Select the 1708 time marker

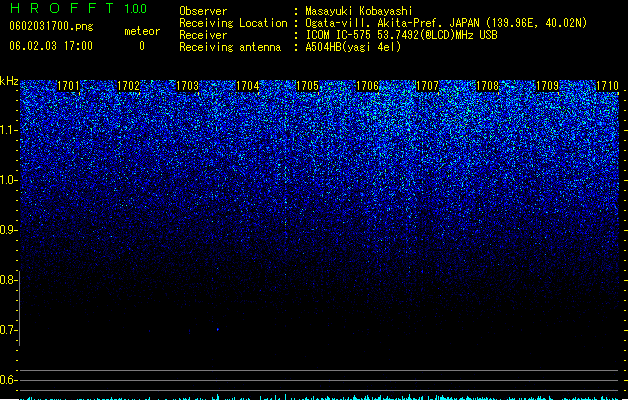pyautogui.click(x=487, y=86)
